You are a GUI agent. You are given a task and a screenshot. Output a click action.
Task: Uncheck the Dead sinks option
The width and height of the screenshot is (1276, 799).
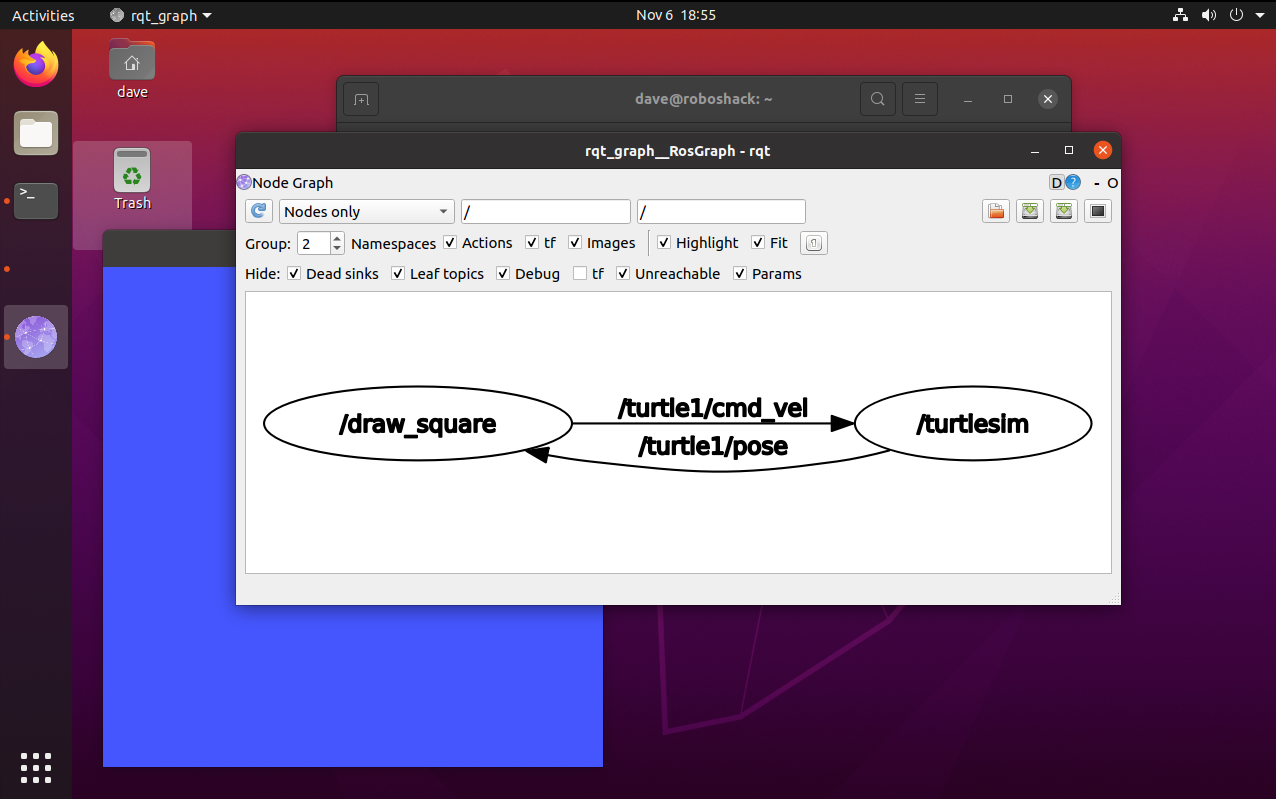(x=294, y=274)
